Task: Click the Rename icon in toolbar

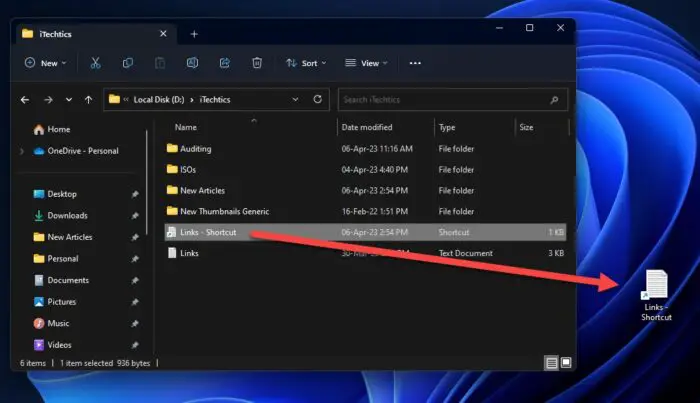Action: [192, 63]
